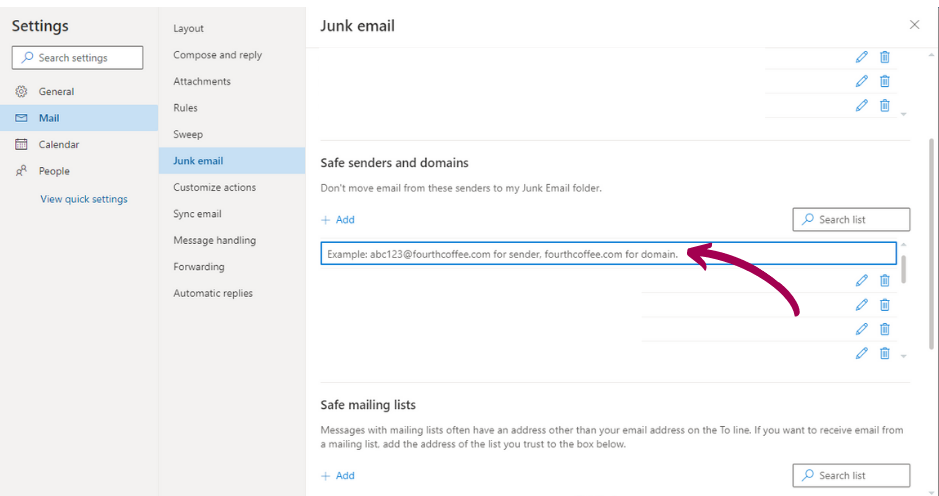Click the safe sender example address input field
The image size is (939, 496).
tap(608, 253)
